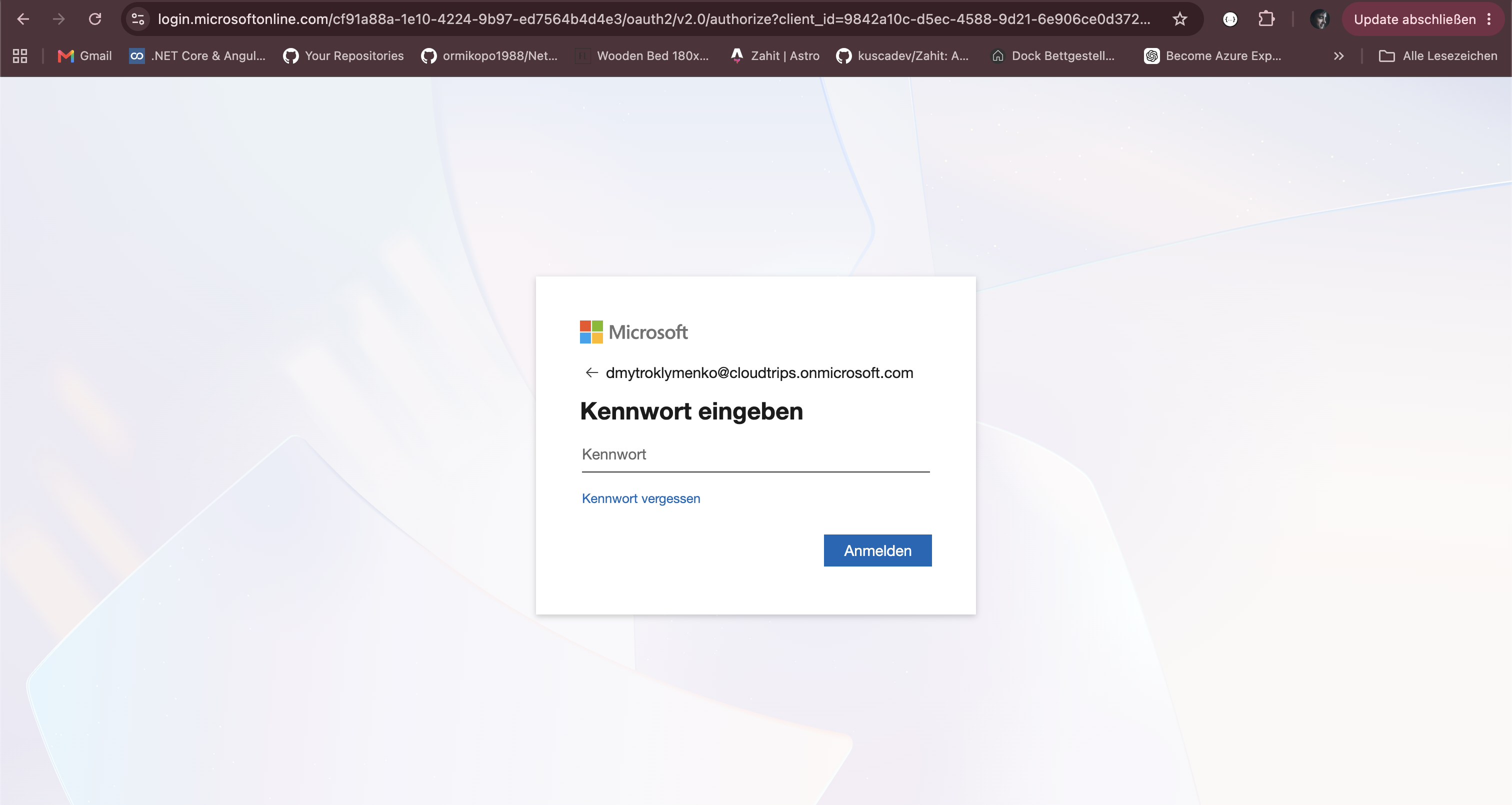Open the 'ormikopo1988/Net...' bookmark

(489, 56)
